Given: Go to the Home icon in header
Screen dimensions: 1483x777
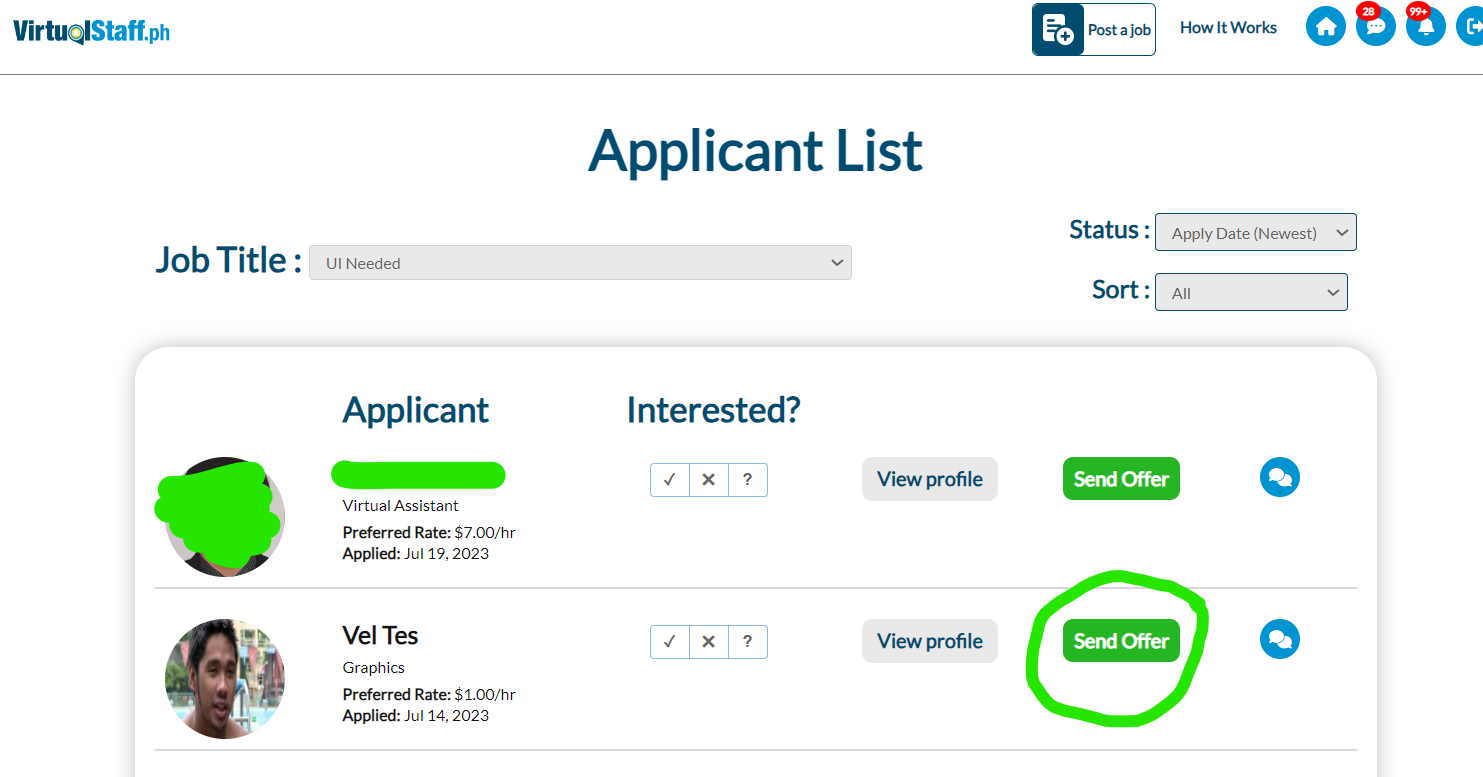Looking at the screenshot, I should click(1326, 27).
